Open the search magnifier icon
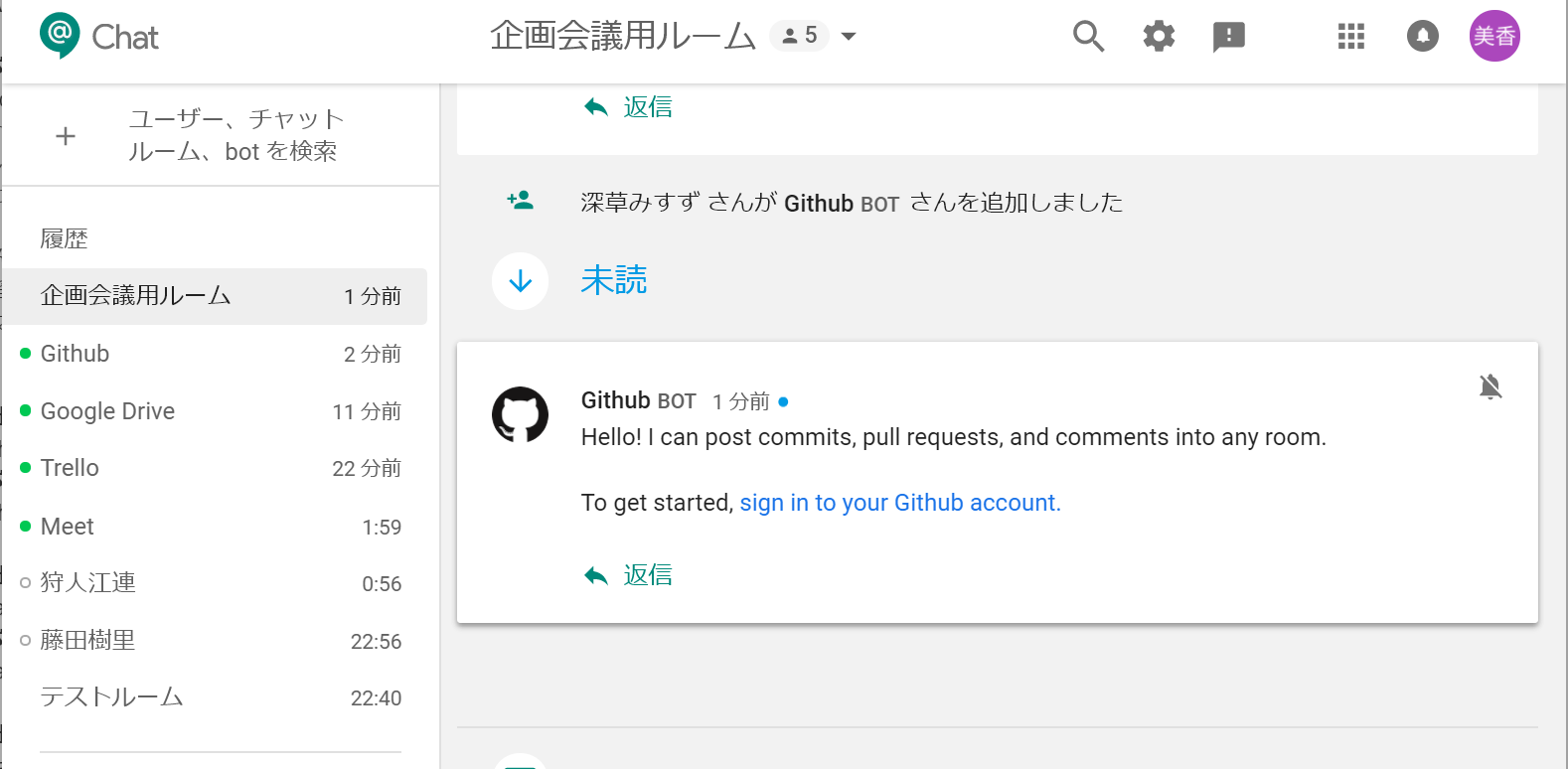Image resolution: width=1568 pixels, height=769 pixels. click(x=1088, y=37)
